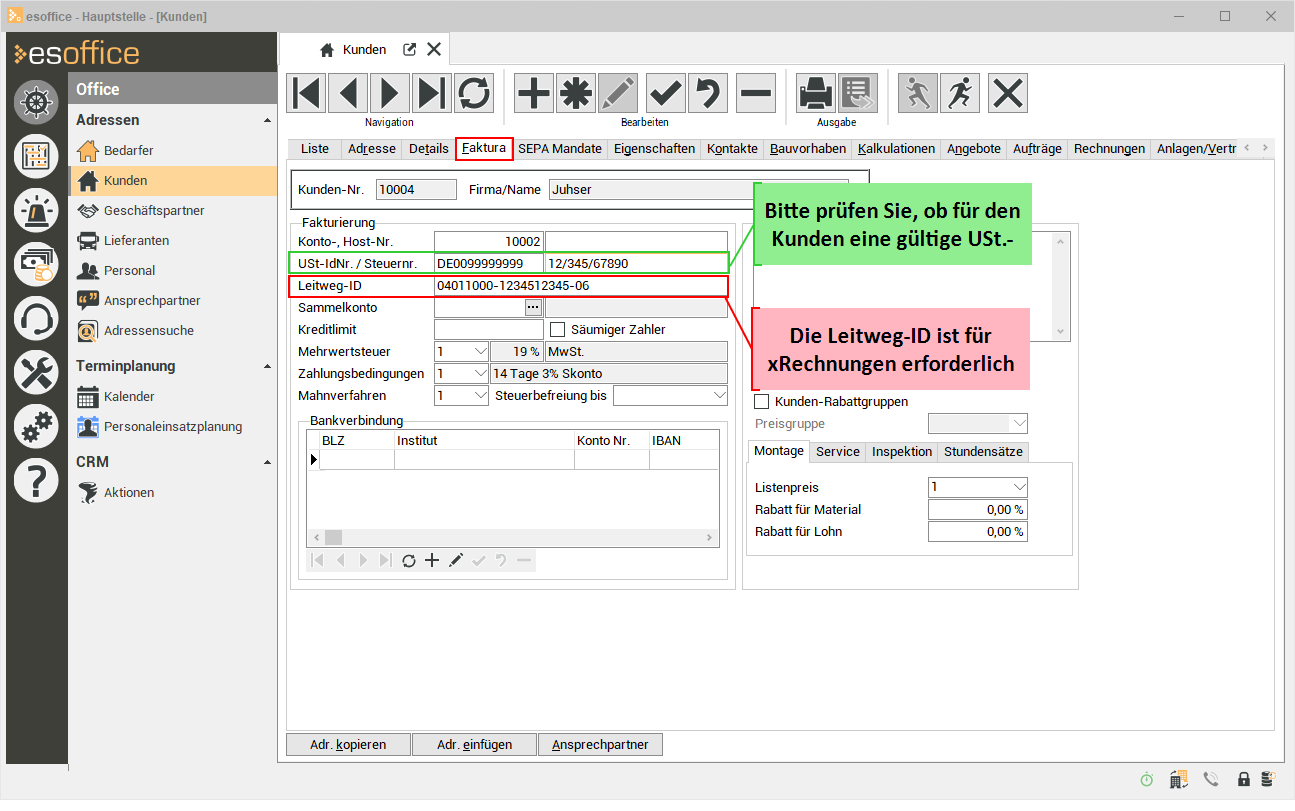The width and height of the screenshot is (1295, 811).
Task: Open the Service rates tab
Action: 838,452
